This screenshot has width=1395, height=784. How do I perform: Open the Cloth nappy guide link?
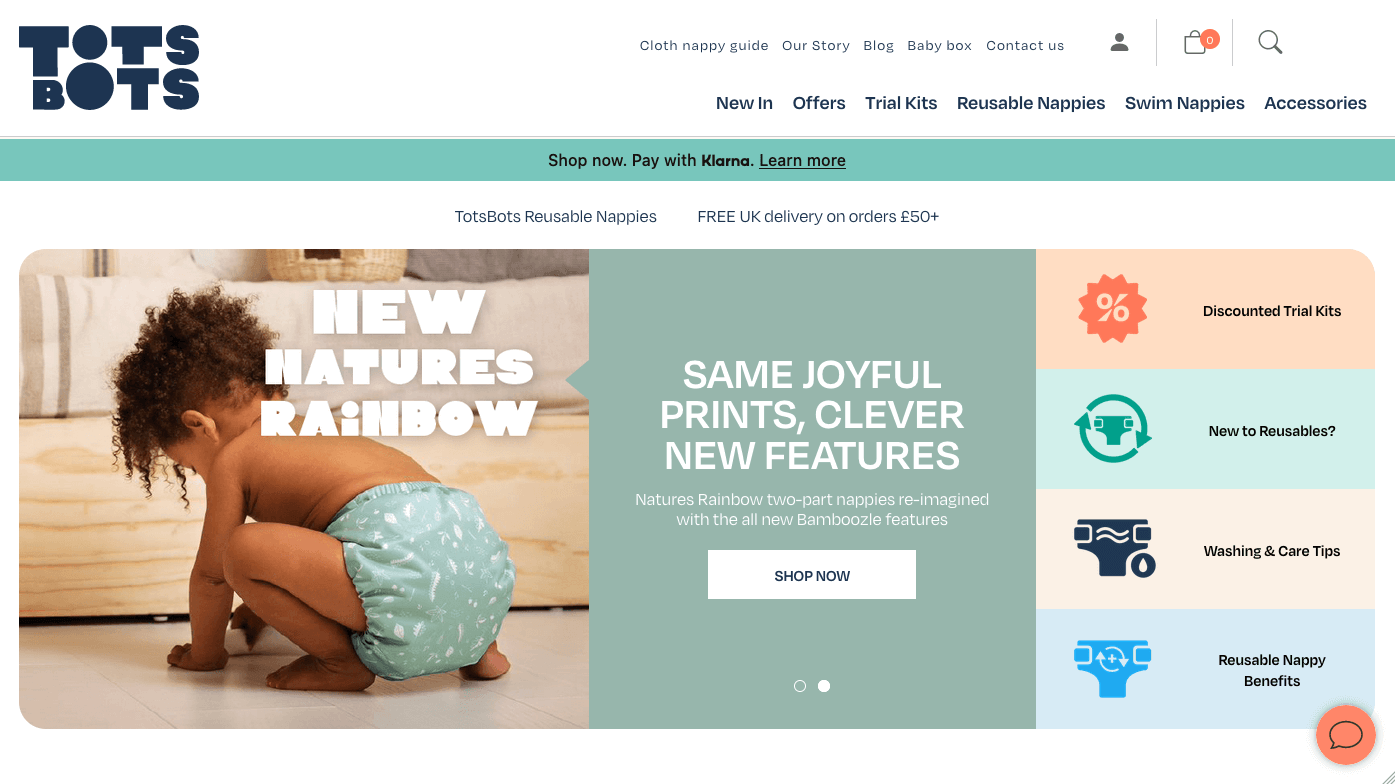pyautogui.click(x=704, y=45)
